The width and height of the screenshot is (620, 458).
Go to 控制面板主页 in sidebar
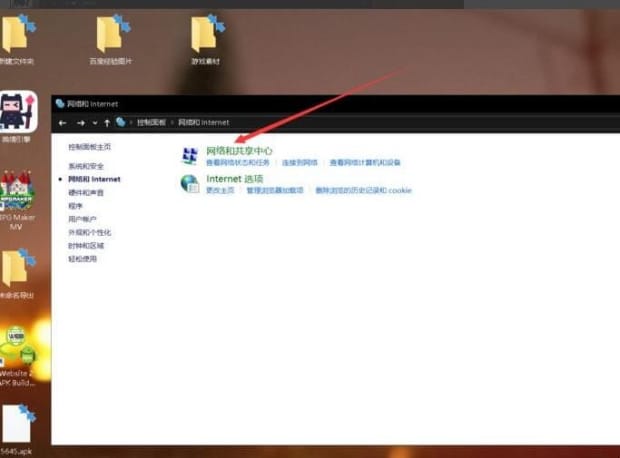coord(89,147)
